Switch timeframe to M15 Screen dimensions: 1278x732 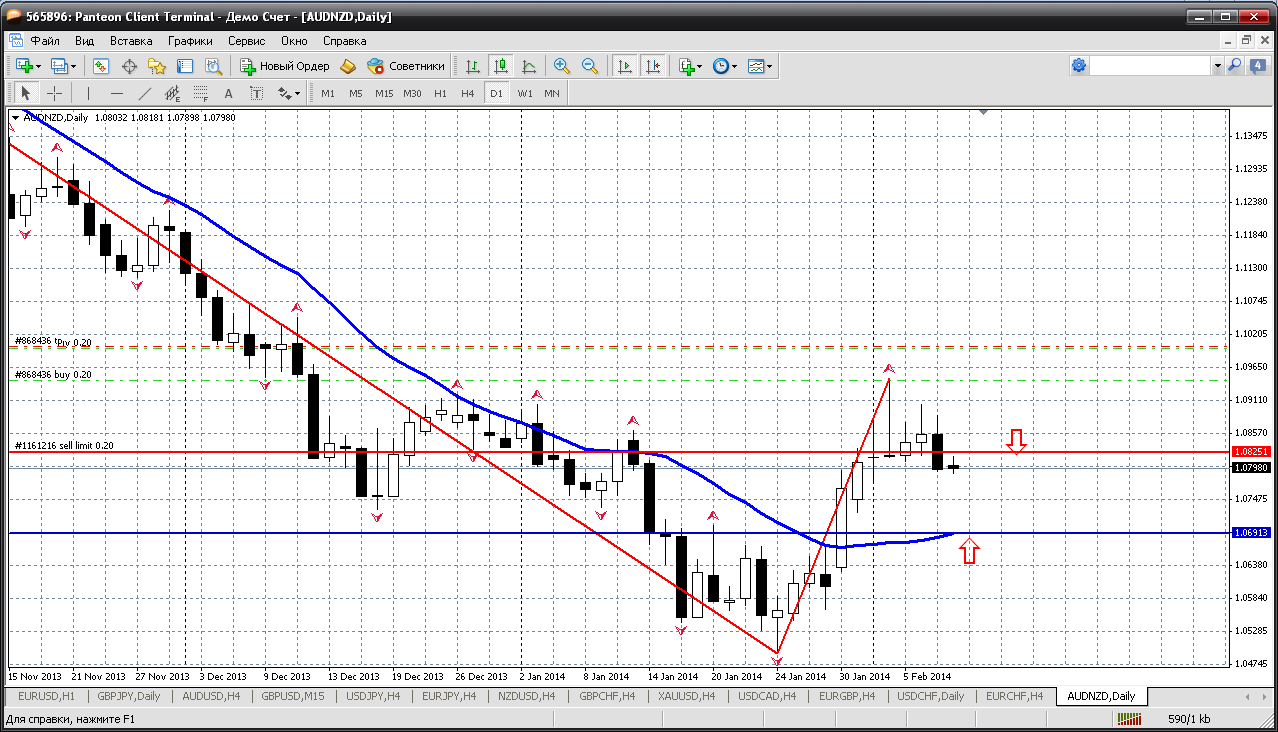click(x=384, y=93)
